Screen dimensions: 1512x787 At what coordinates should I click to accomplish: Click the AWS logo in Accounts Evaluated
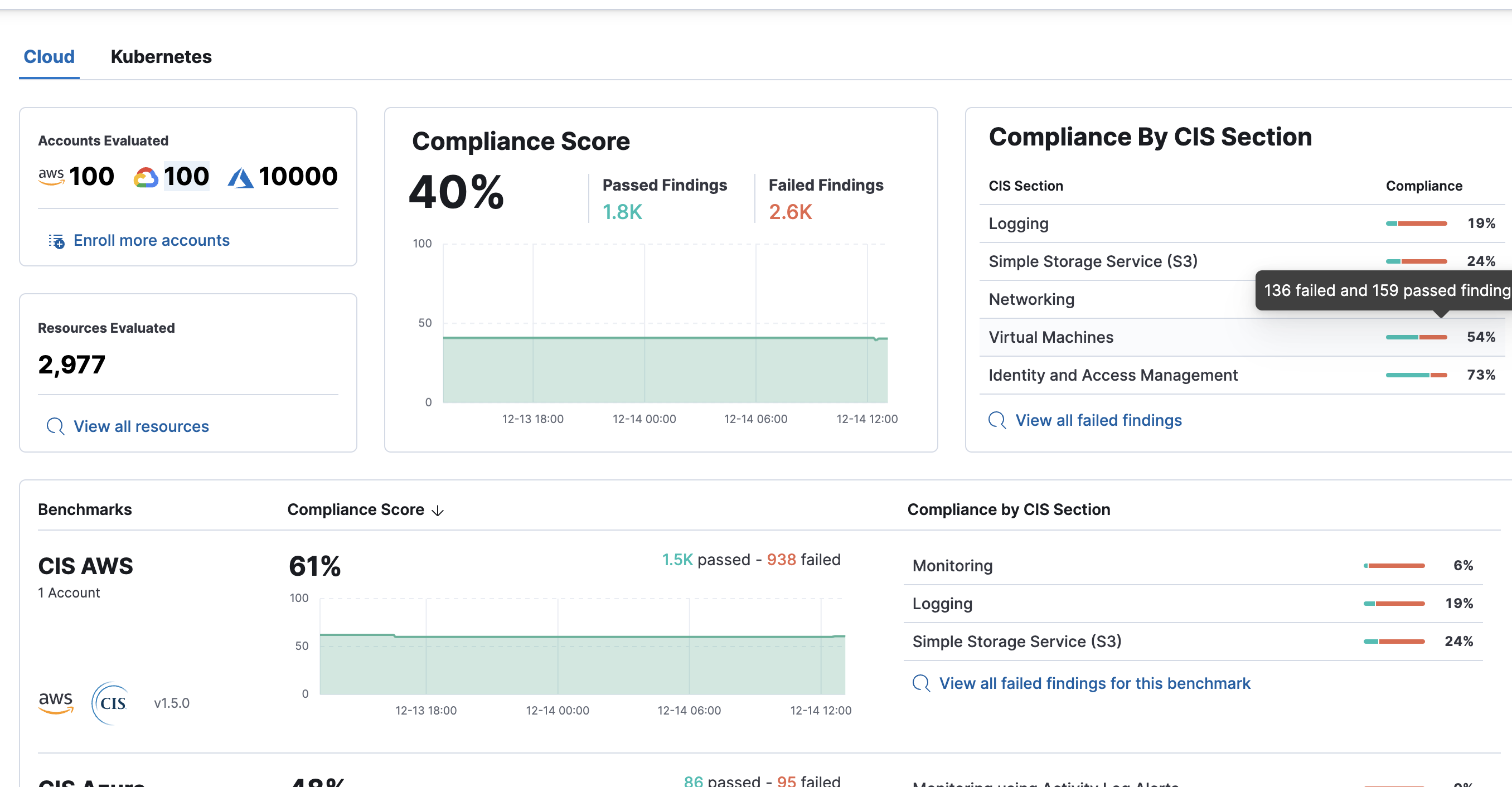[51, 177]
